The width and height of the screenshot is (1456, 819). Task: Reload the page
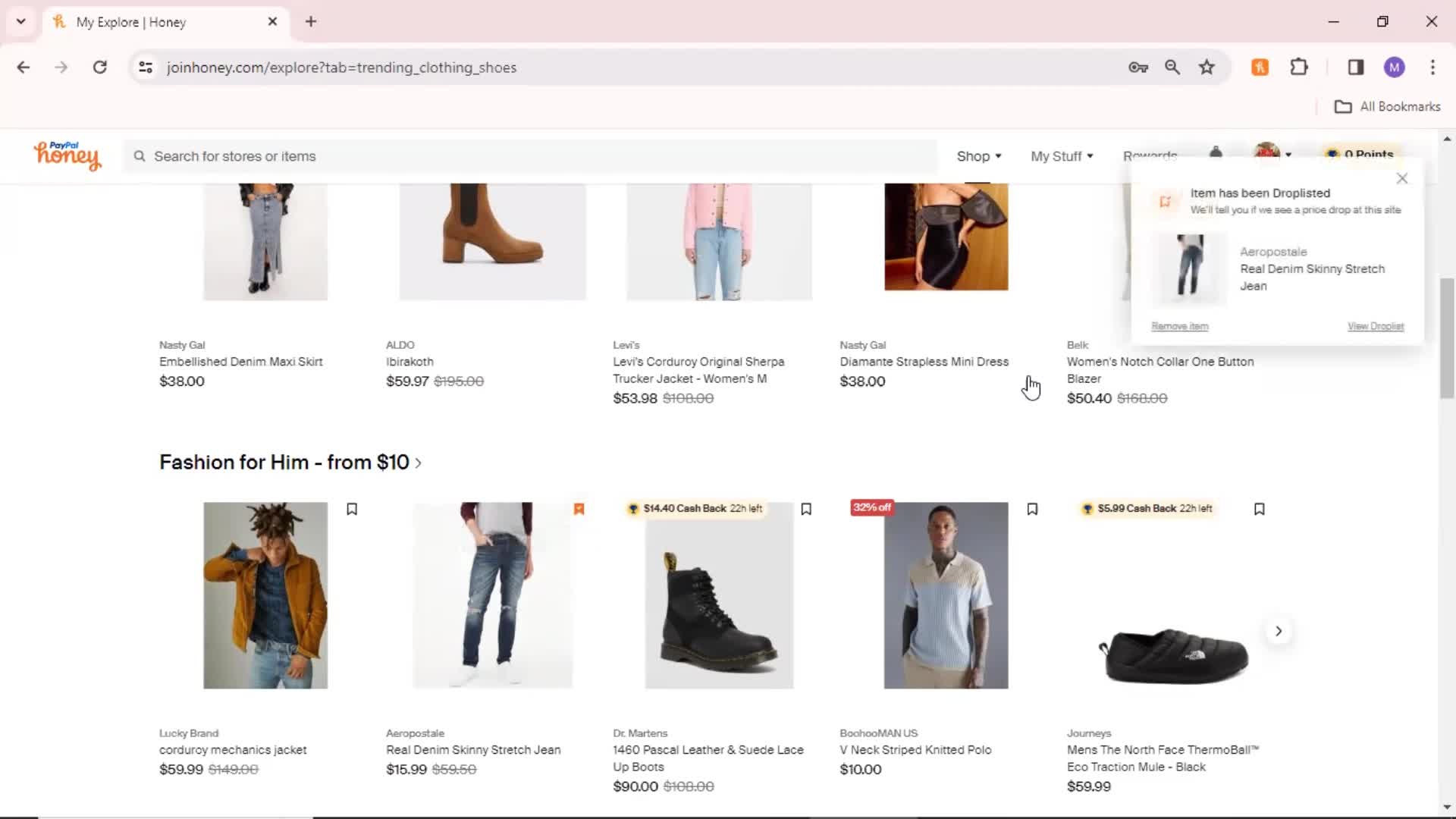tap(99, 67)
